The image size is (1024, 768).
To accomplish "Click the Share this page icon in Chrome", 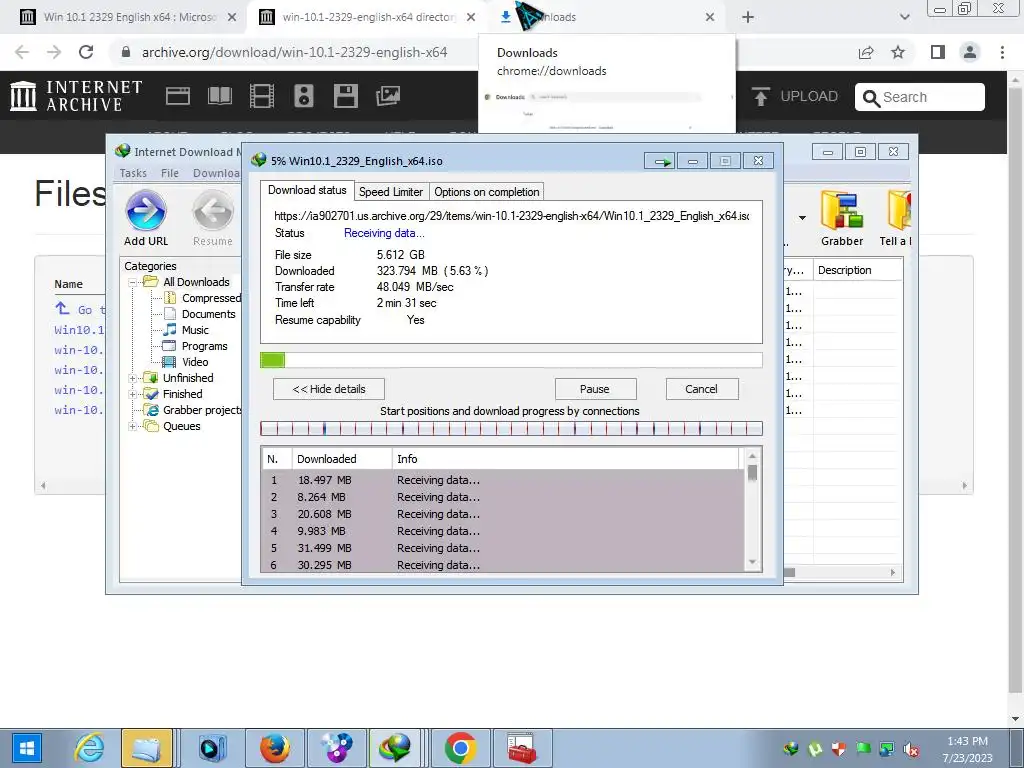I will pos(866,52).
